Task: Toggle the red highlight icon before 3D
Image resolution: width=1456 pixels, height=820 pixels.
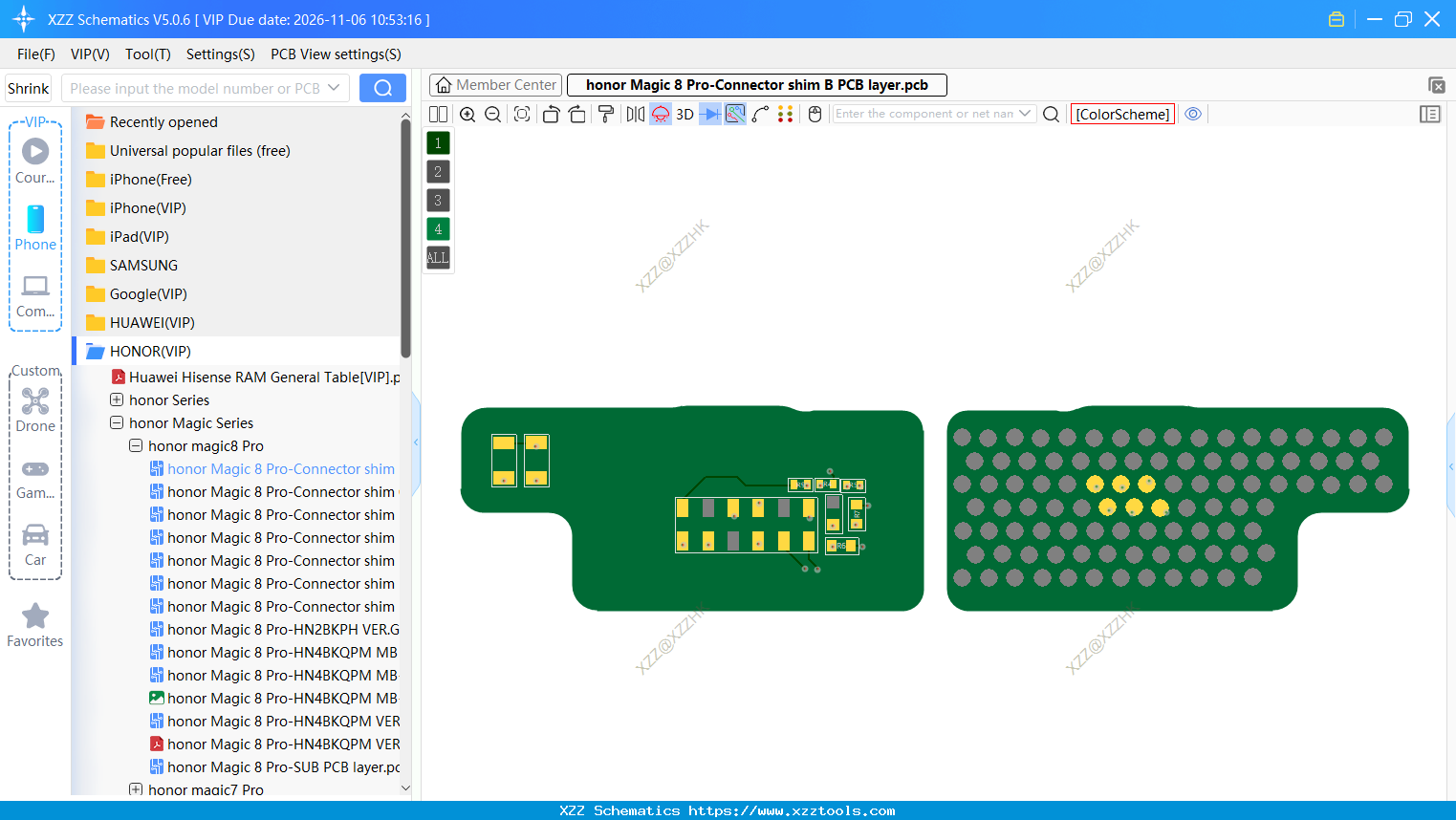Action: [661, 115]
